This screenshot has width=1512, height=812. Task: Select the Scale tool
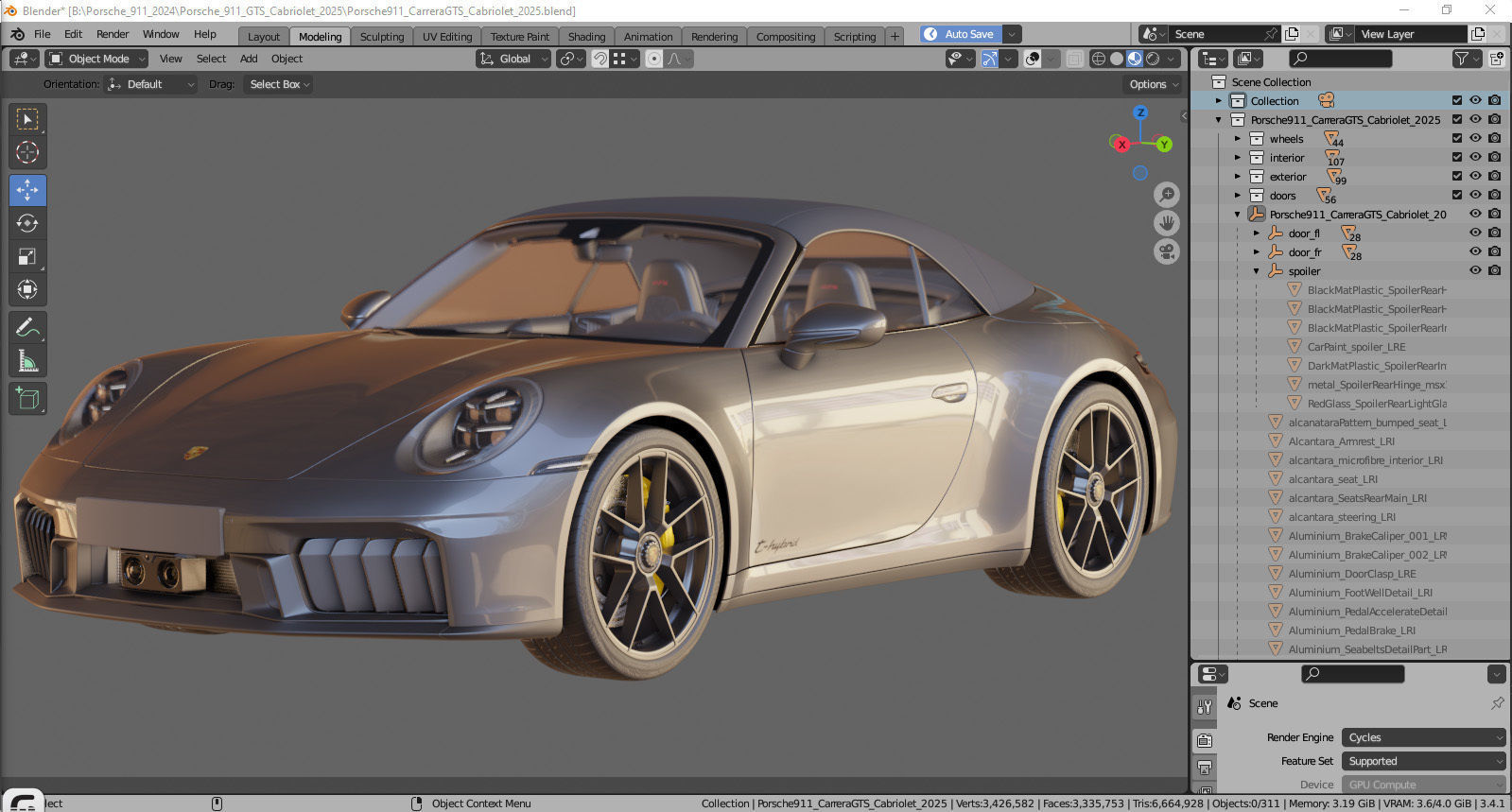[x=27, y=256]
